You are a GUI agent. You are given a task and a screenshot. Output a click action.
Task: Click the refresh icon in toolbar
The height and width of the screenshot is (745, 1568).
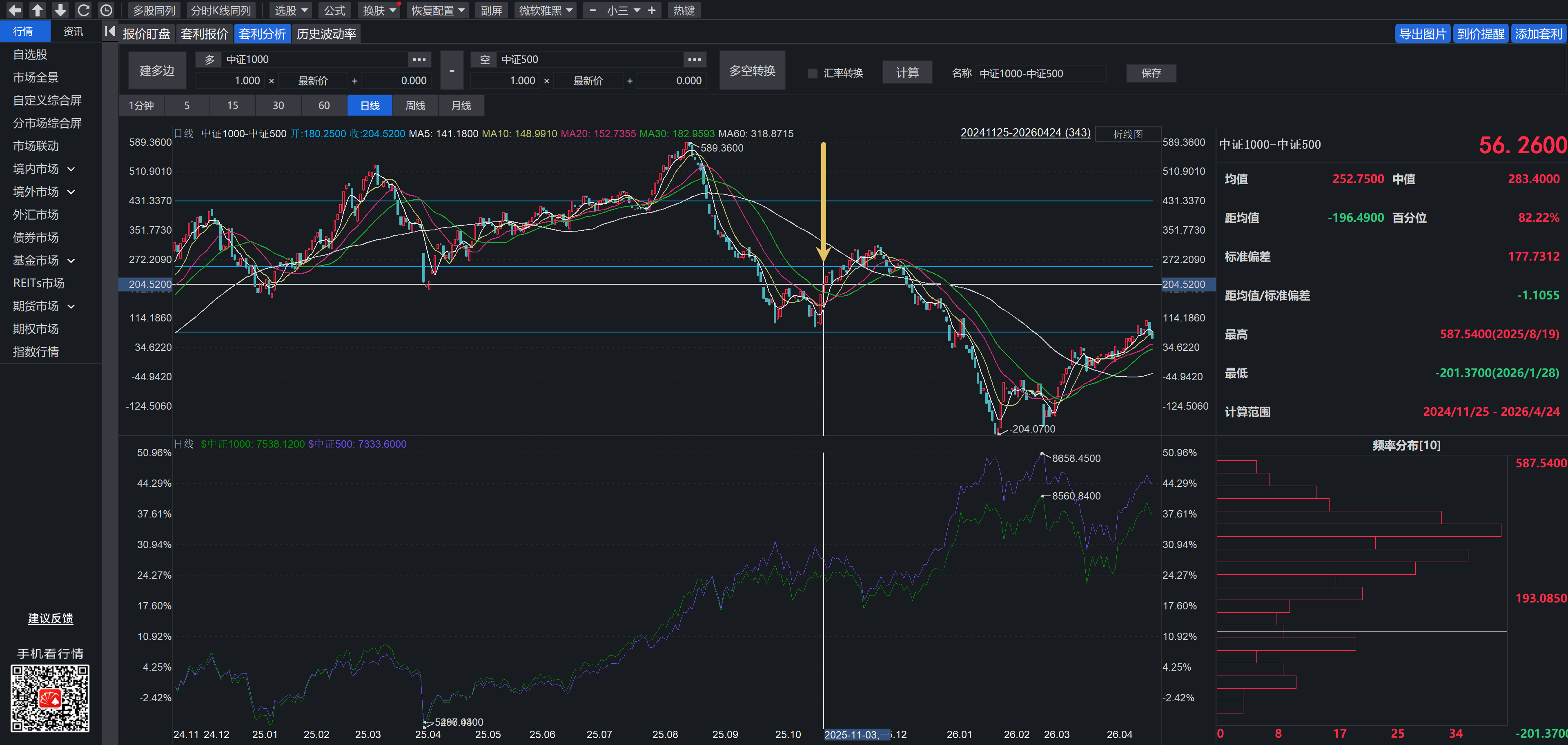(x=83, y=10)
